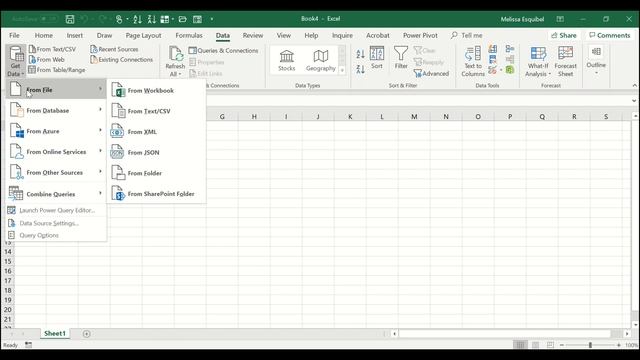The width and height of the screenshot is (640, 360).
Task: Choose From Workbook in the submenu
Action: (156, 91)
